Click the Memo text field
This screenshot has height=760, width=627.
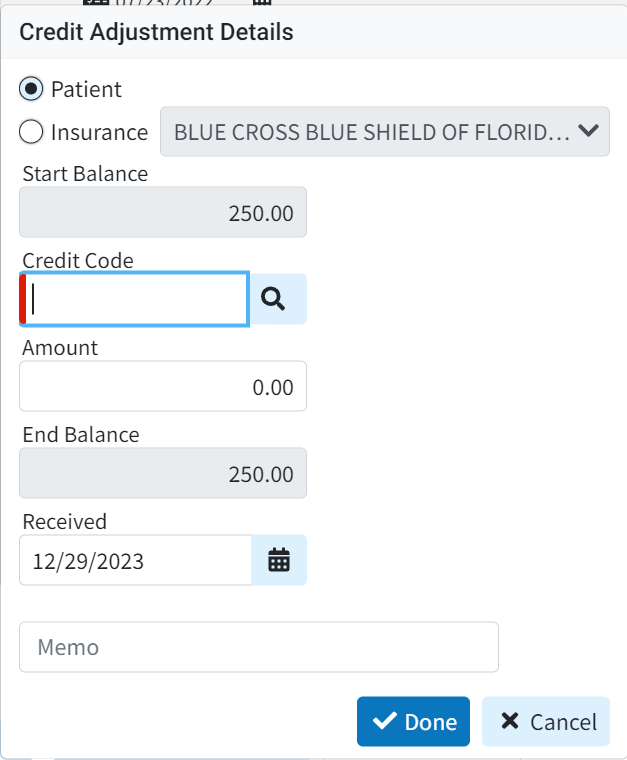pos(258,647)
